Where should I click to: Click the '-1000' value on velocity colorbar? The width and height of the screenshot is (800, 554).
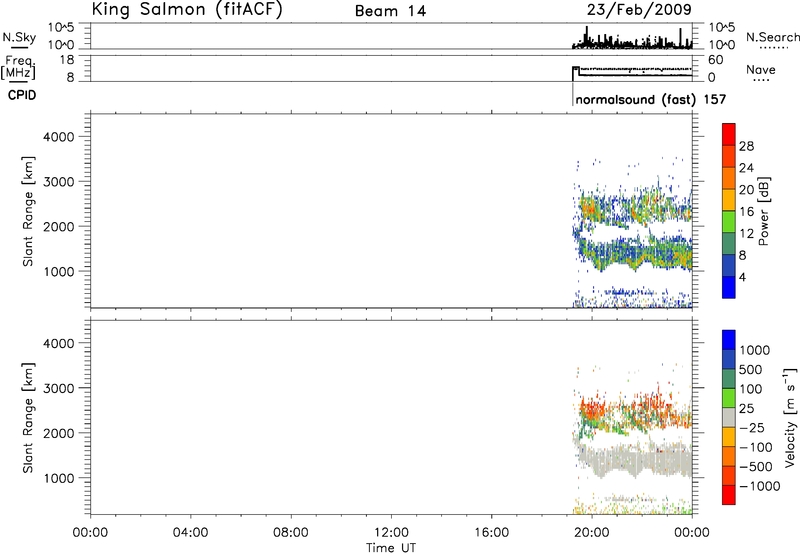click(x=760, y=486)
